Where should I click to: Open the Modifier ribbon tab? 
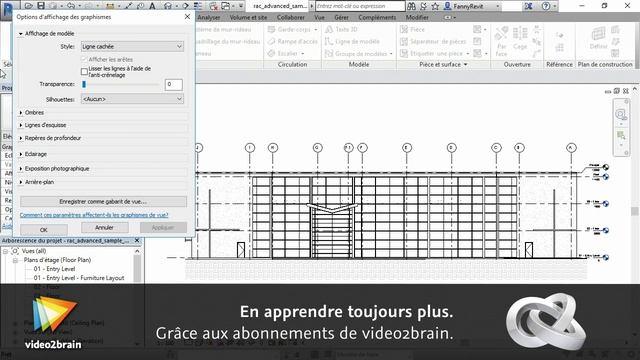417,18
